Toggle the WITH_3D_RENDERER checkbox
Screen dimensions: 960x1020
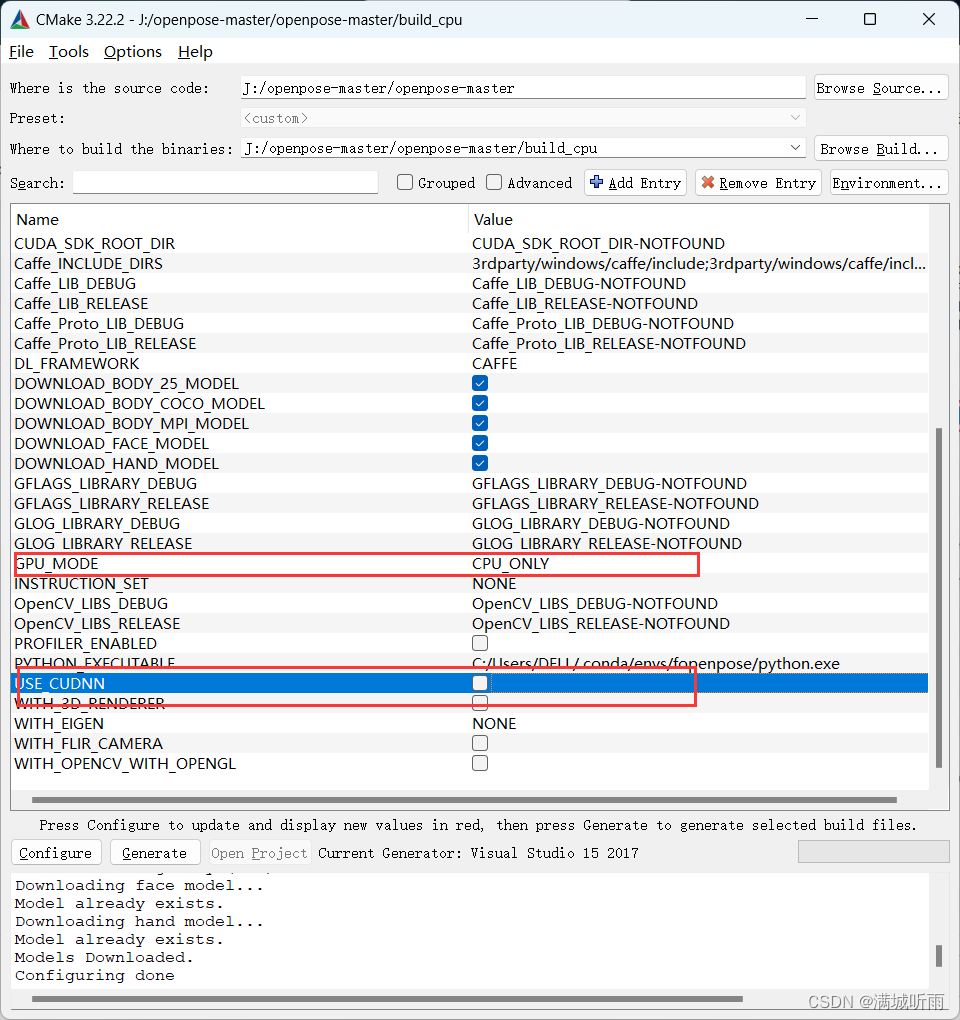[x=479, y=703]
